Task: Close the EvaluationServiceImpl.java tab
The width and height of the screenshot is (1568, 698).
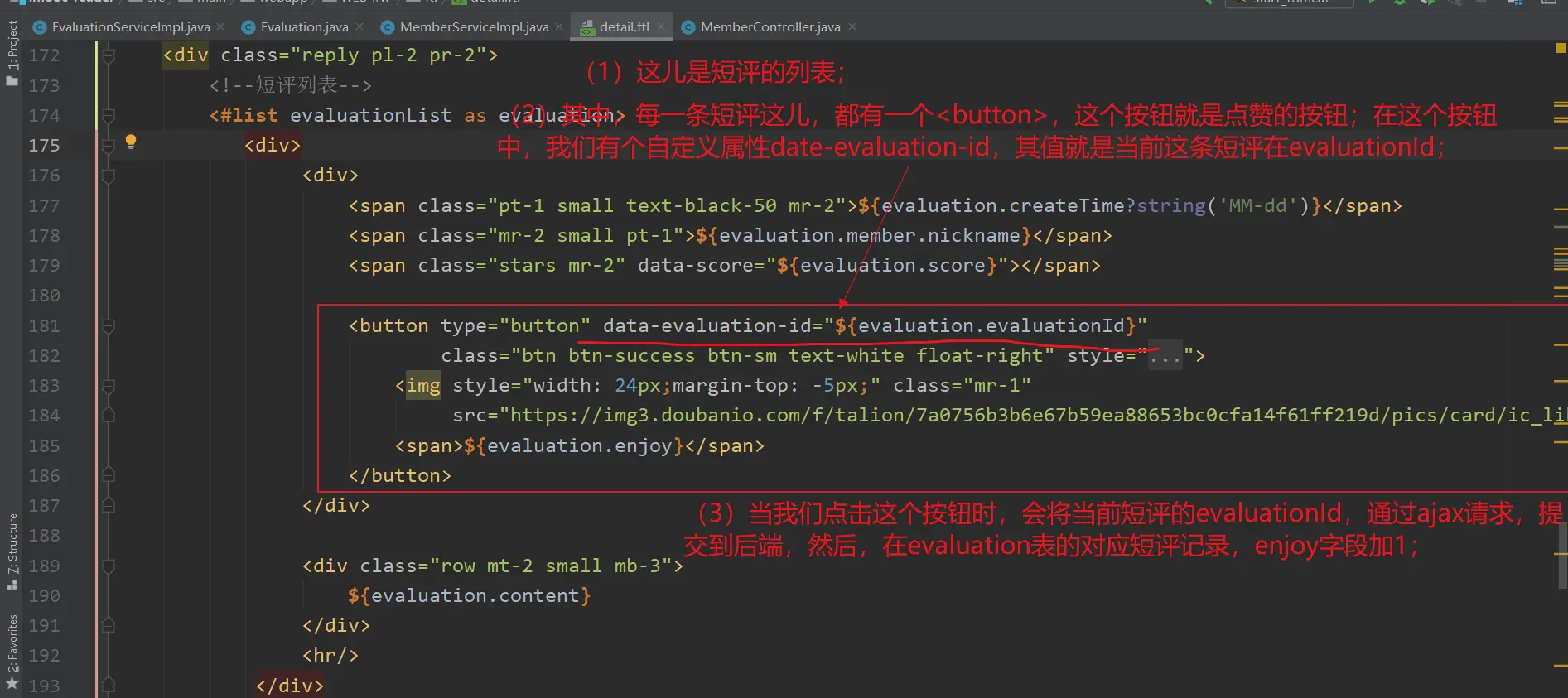Action: tap(220, 26)
